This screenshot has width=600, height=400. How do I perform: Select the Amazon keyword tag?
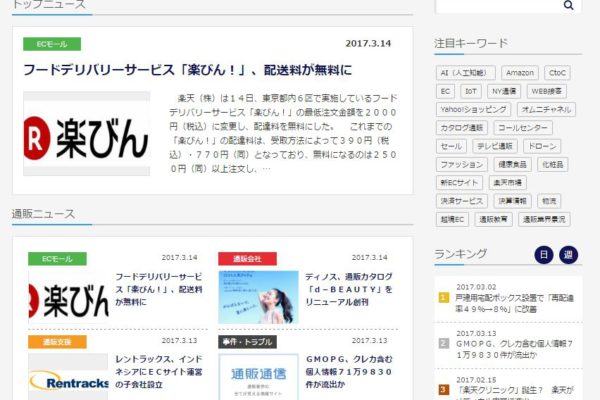pyautogui.click(x=520, y=73)
